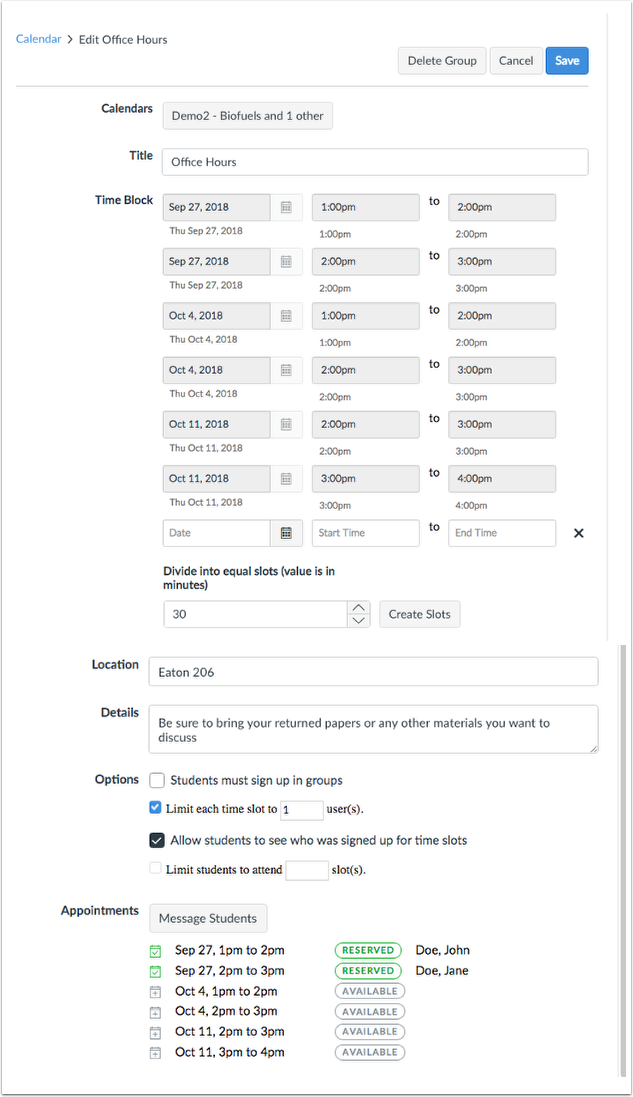Click the empty Date input field
The image size is (633, 1097).
coord(217,533)
